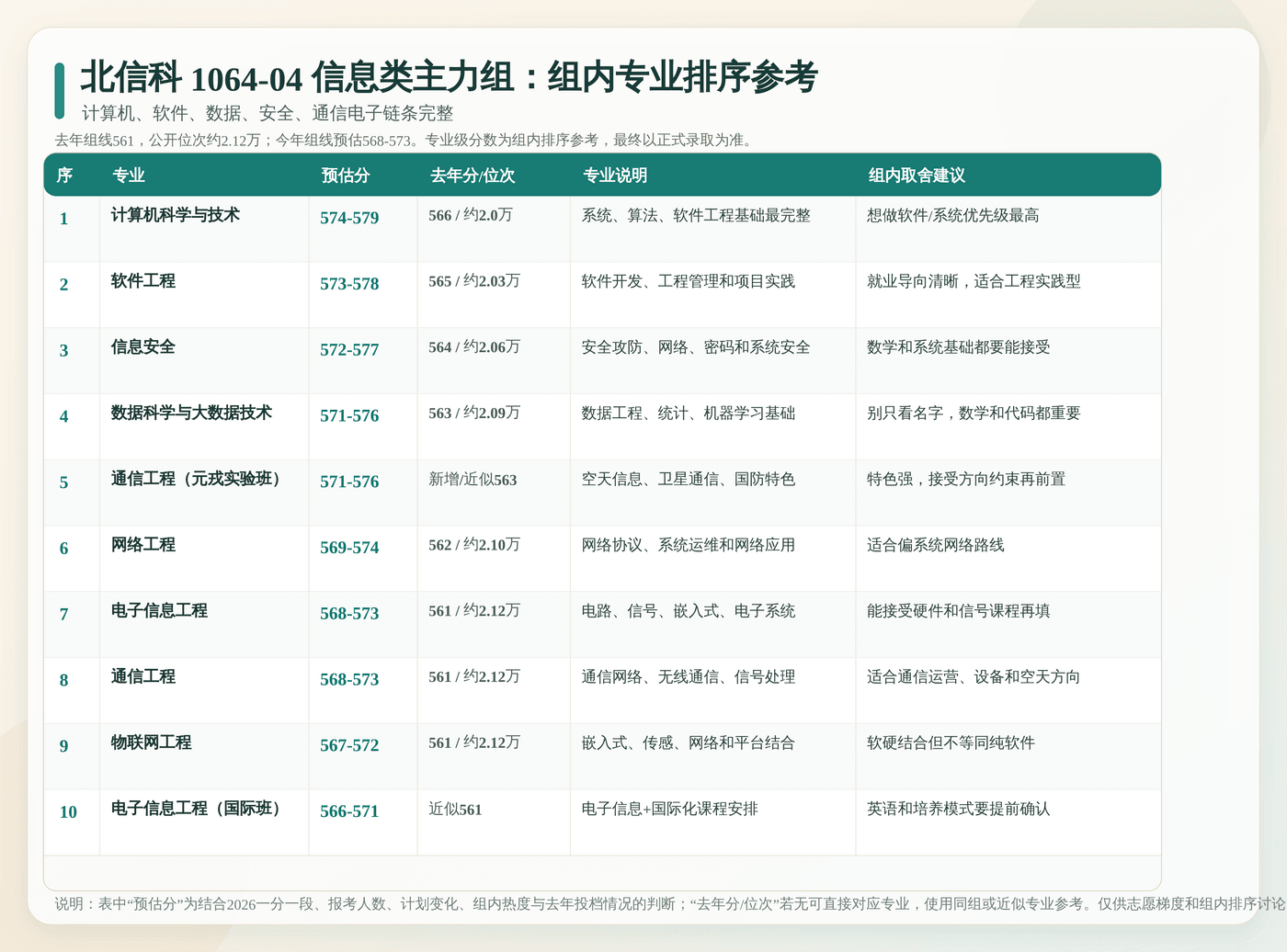Click description 电路、信号、嵌入式、电子系统
Viewport: 1287px width, 952px height.
689,611
